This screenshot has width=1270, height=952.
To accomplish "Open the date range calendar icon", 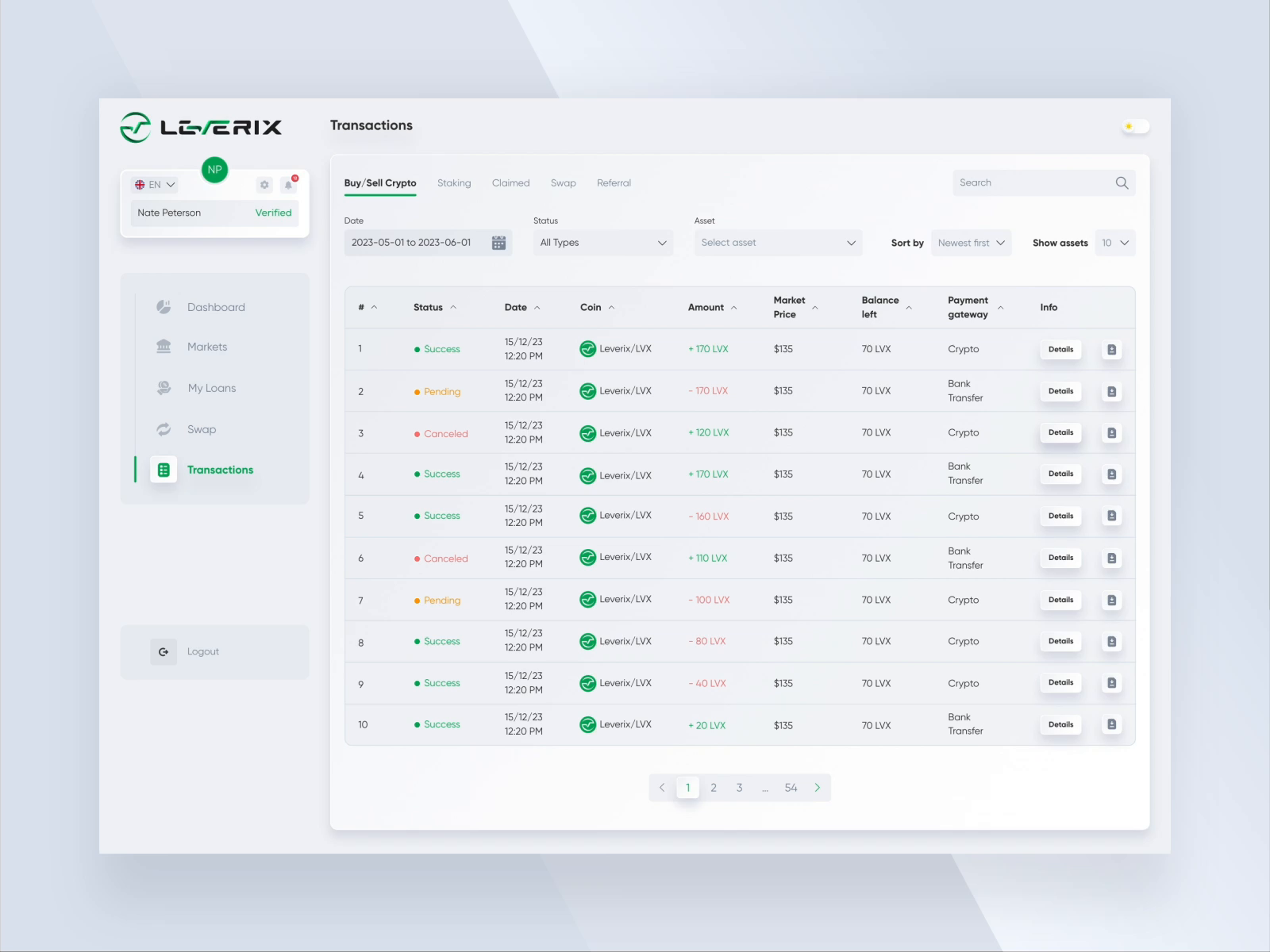I will tap(498, 243).
